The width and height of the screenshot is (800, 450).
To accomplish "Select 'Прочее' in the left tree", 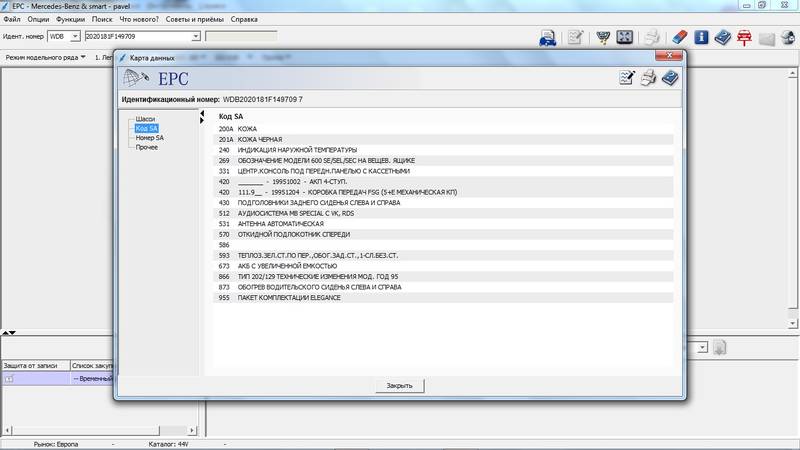I will pyautogui.click(x=146, y=147).
